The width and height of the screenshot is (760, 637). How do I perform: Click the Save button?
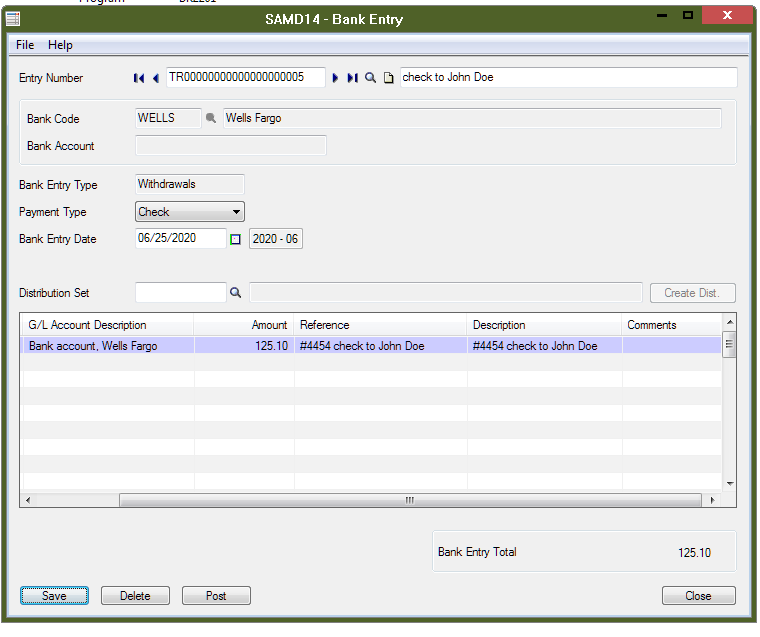point(54,596)
